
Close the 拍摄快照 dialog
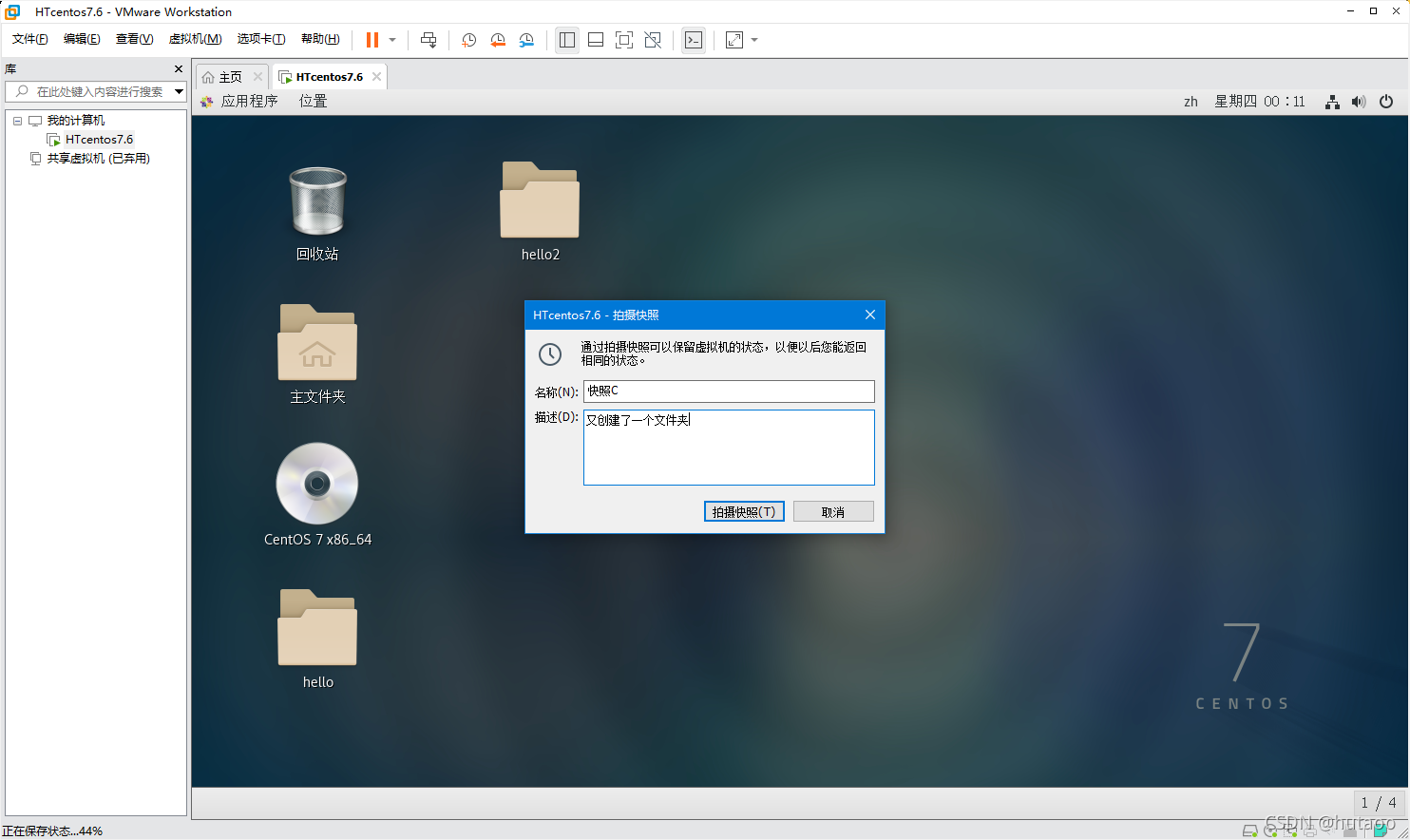870,315
